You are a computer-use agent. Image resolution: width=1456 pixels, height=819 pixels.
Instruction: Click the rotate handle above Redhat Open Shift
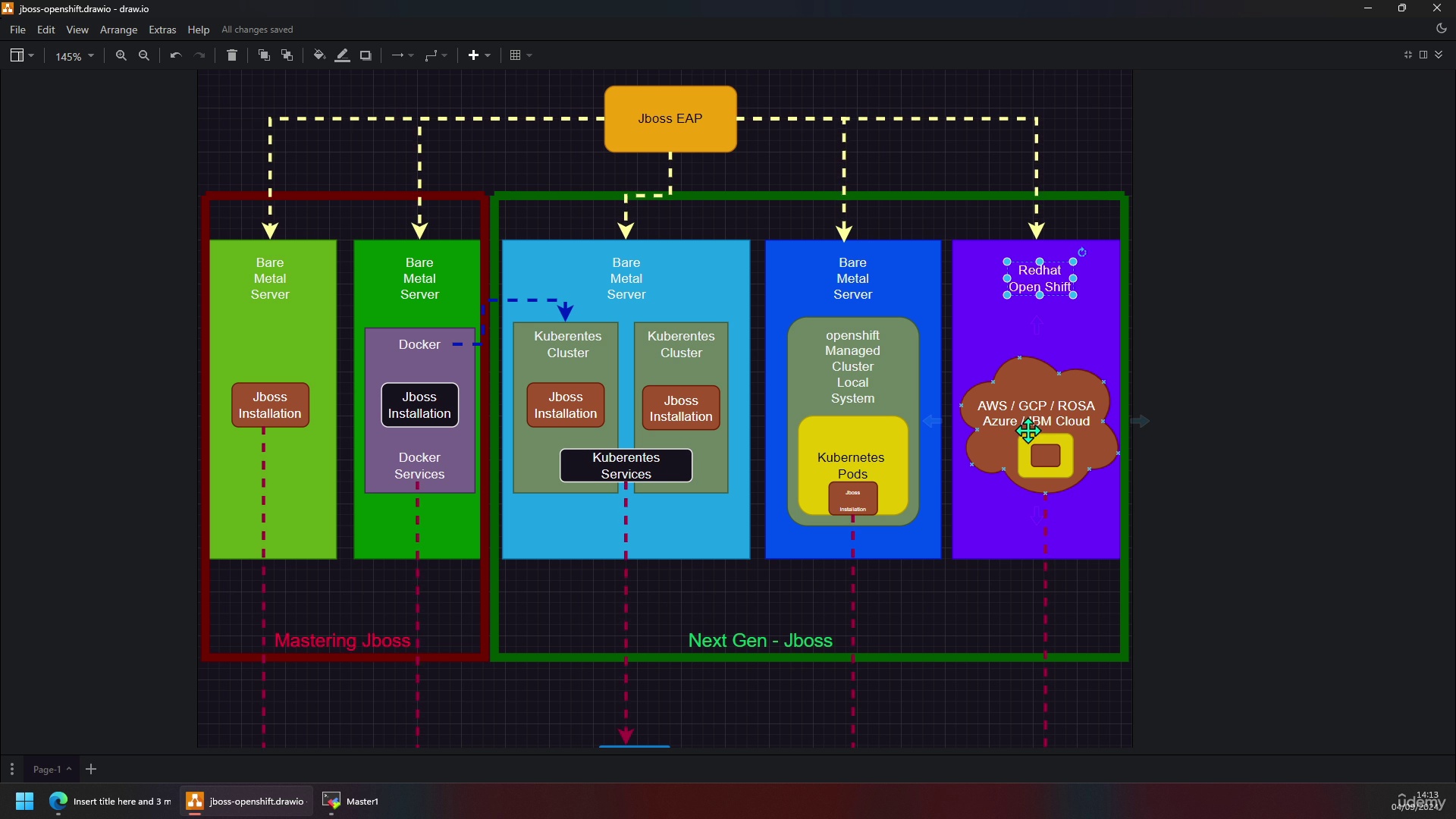tap(1082, 253)
